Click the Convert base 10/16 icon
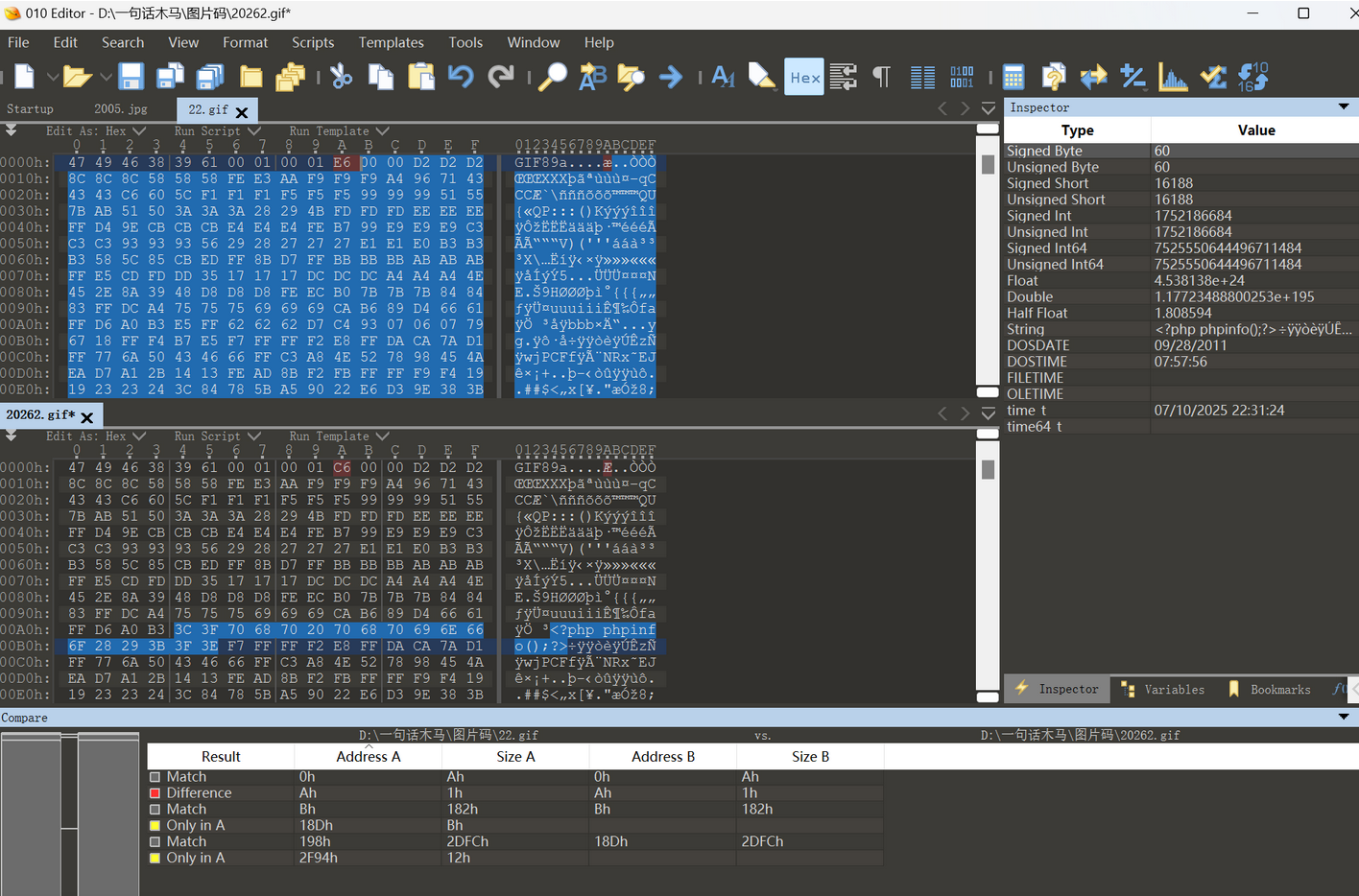 pyautogui.click(x=1252, y=77)
